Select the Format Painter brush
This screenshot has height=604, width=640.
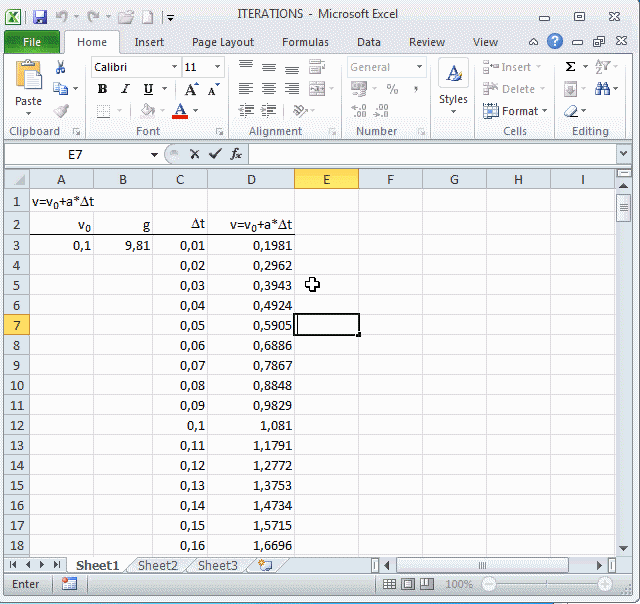60,111
